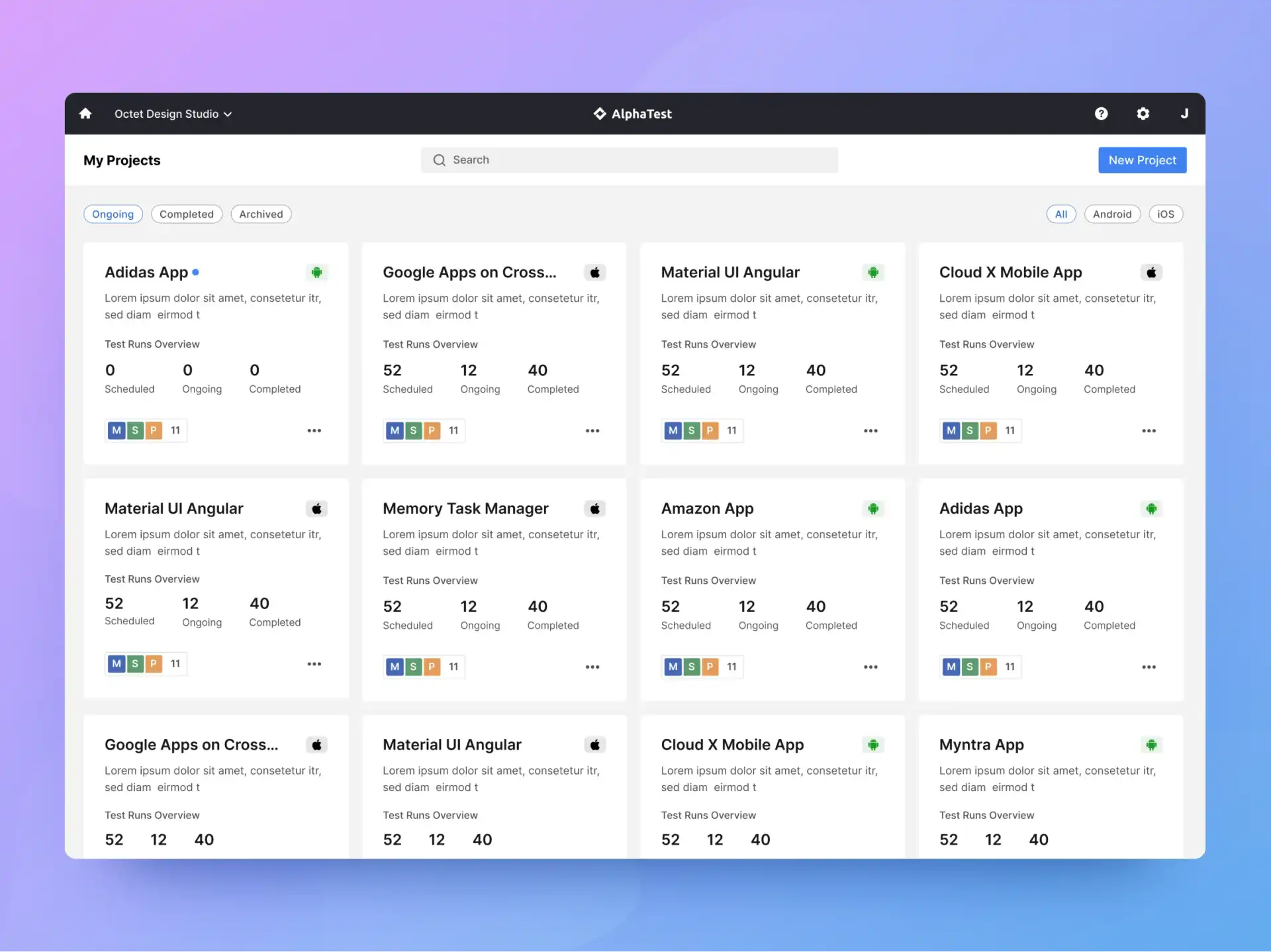The width and height of the screenshot is (1271, 952).
Task: Open more options on first-row Material UI Angular
Action: click(x=871, y=430)
